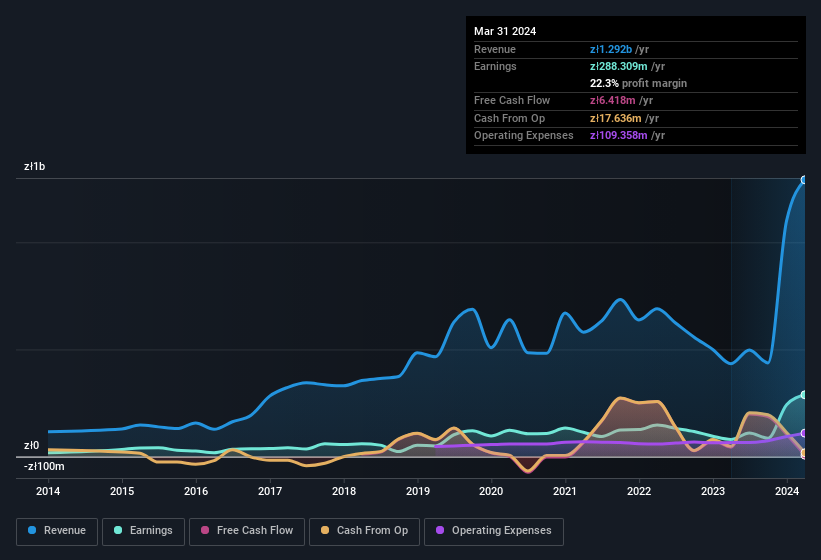Click the blue Revenue endpoint marker on chart
Viewport: 821px width, 560px height.
pos(803,180)
